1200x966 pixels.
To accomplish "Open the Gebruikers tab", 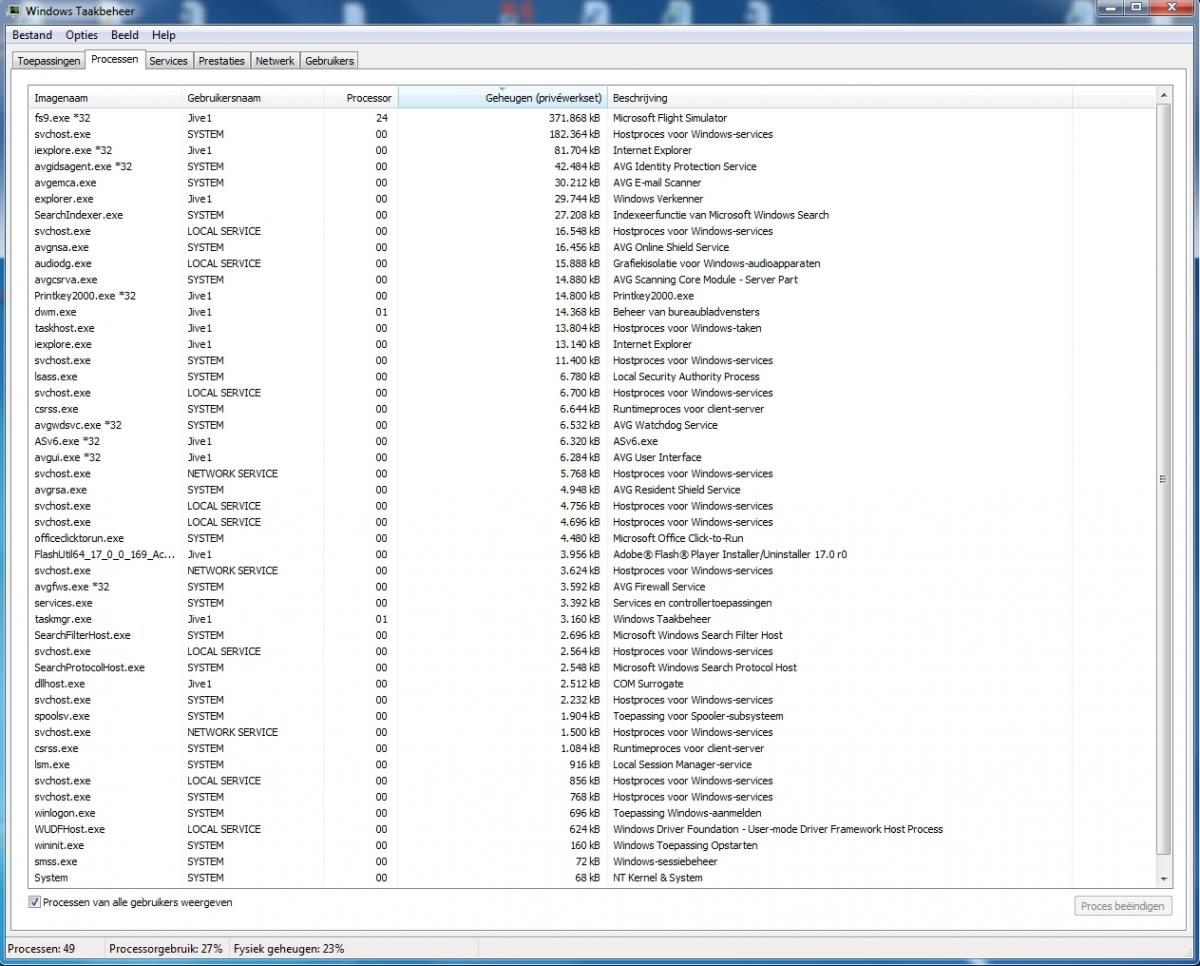I will pyautogui.click(x=329, y=61).
